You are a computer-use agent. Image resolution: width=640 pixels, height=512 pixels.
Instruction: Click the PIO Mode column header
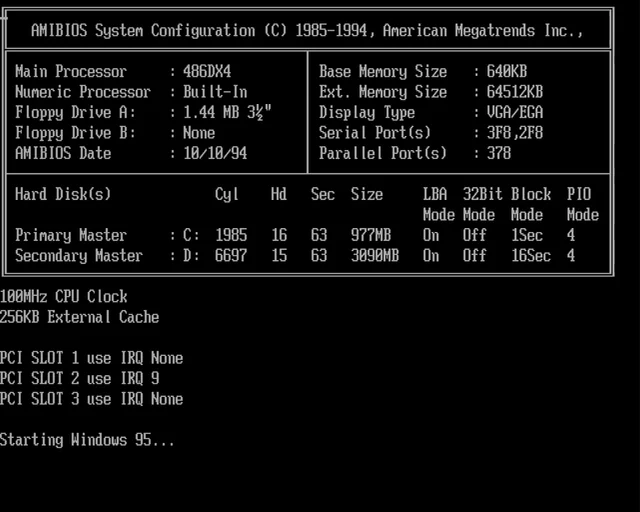[583, 205]
